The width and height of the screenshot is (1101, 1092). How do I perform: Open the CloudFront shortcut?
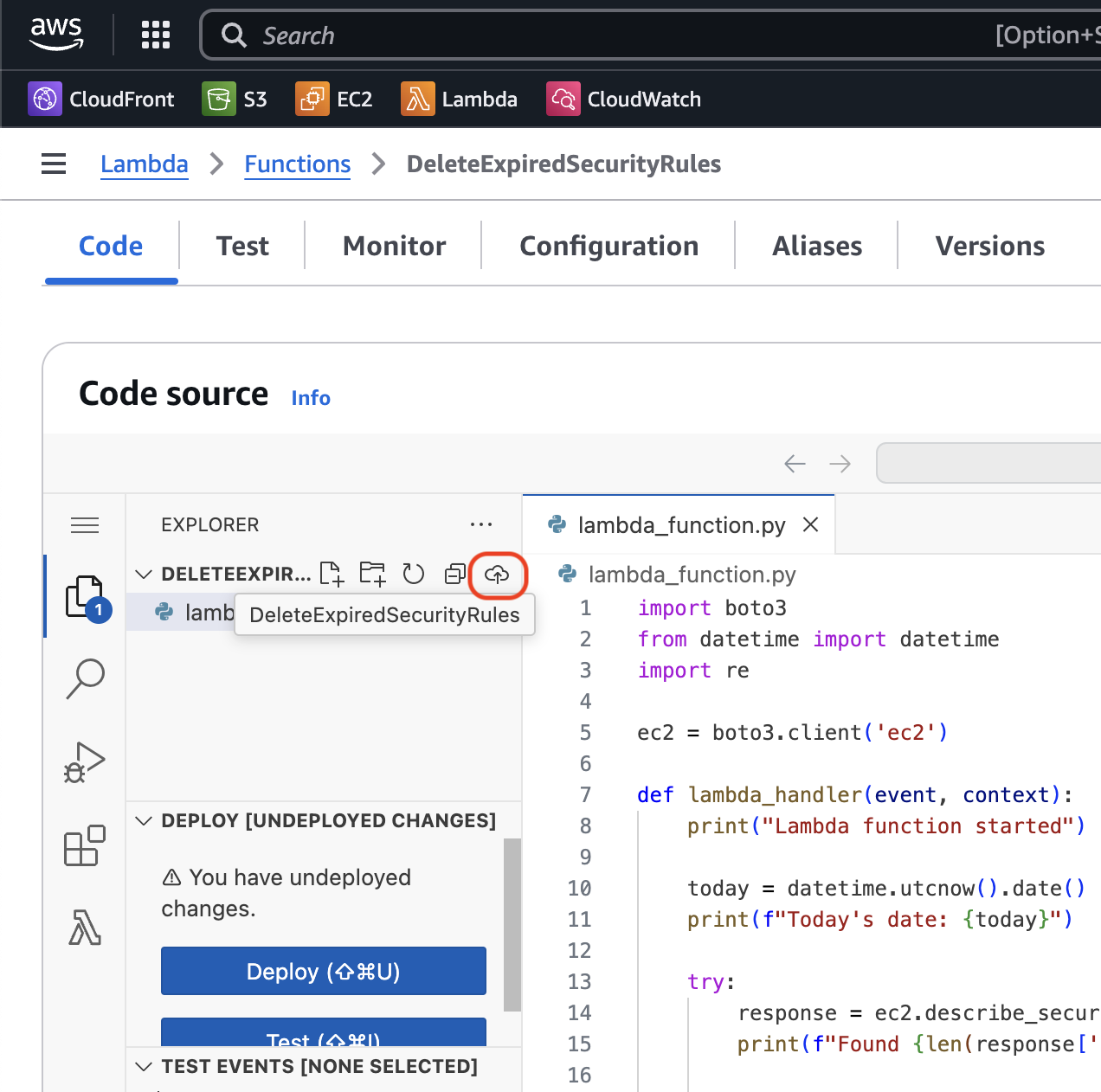pyautogui.click(x=101, y=99)
